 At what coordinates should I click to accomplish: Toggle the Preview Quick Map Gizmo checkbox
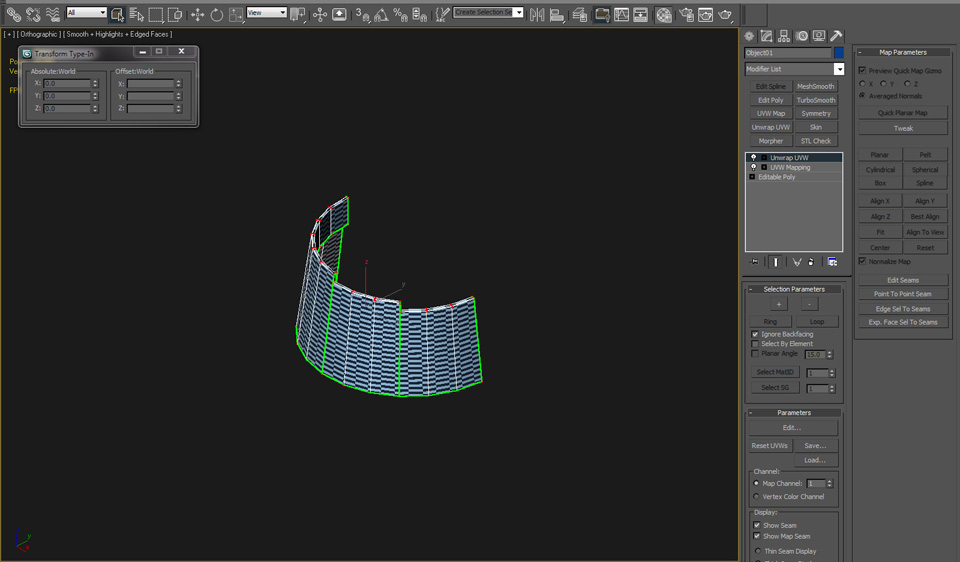pyautogui.click(x=863, y=71)
